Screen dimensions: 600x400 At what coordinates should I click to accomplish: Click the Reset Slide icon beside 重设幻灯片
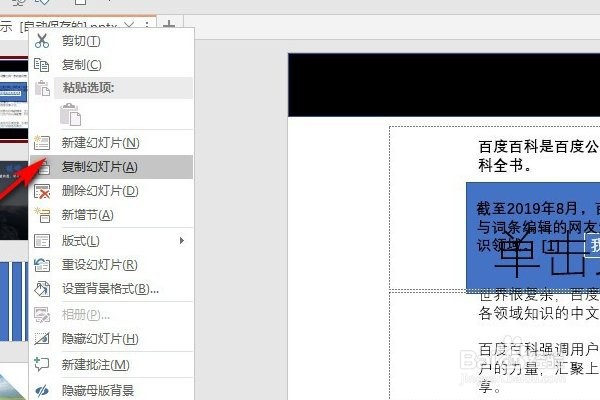(x=42, y=264)
